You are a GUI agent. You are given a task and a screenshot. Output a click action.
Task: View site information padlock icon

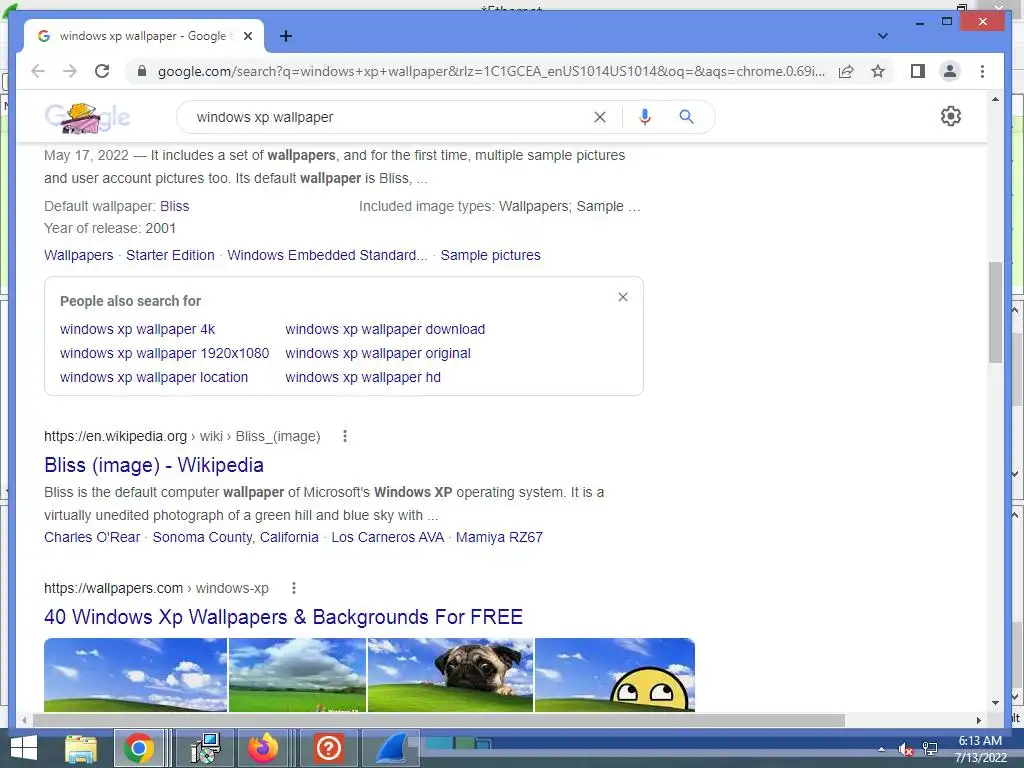142,71
